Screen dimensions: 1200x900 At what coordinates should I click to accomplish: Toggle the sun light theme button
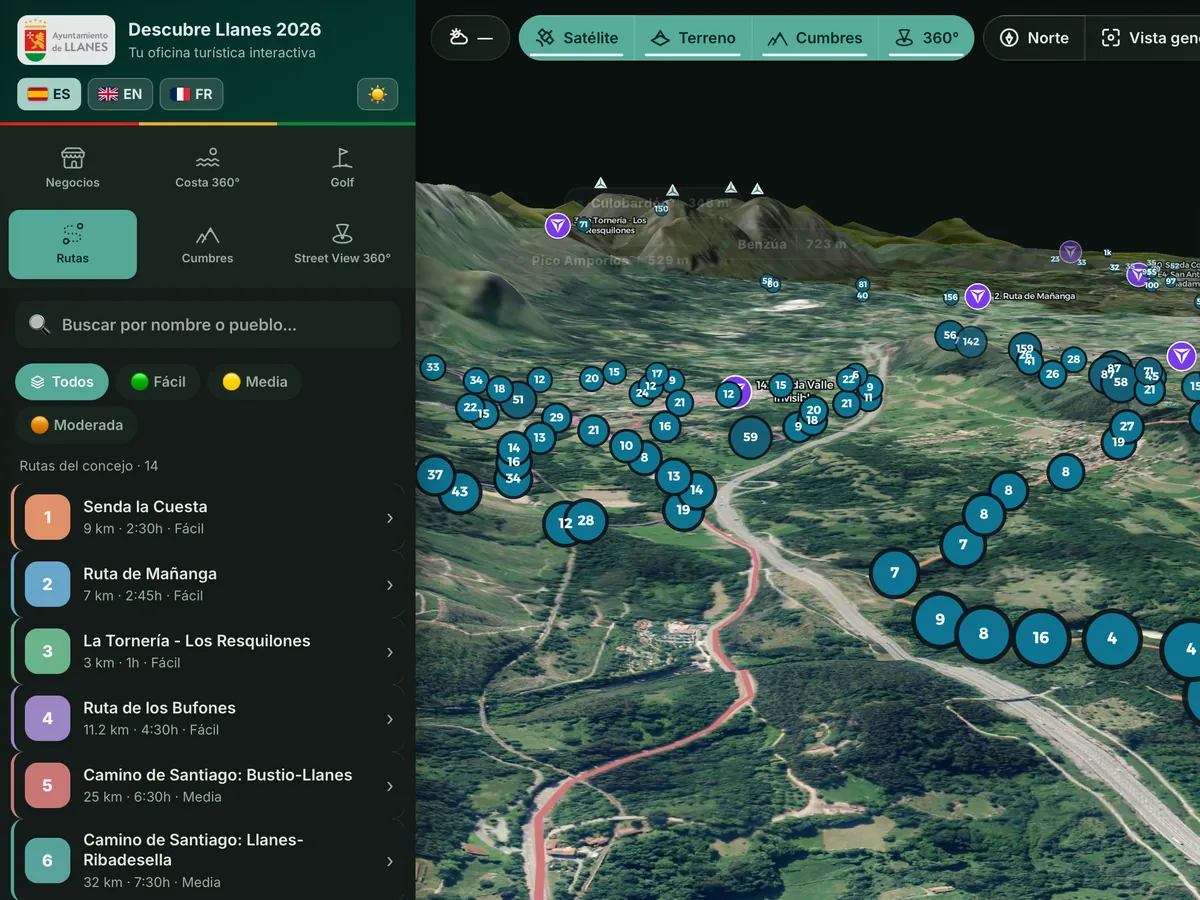pos(377,94)
